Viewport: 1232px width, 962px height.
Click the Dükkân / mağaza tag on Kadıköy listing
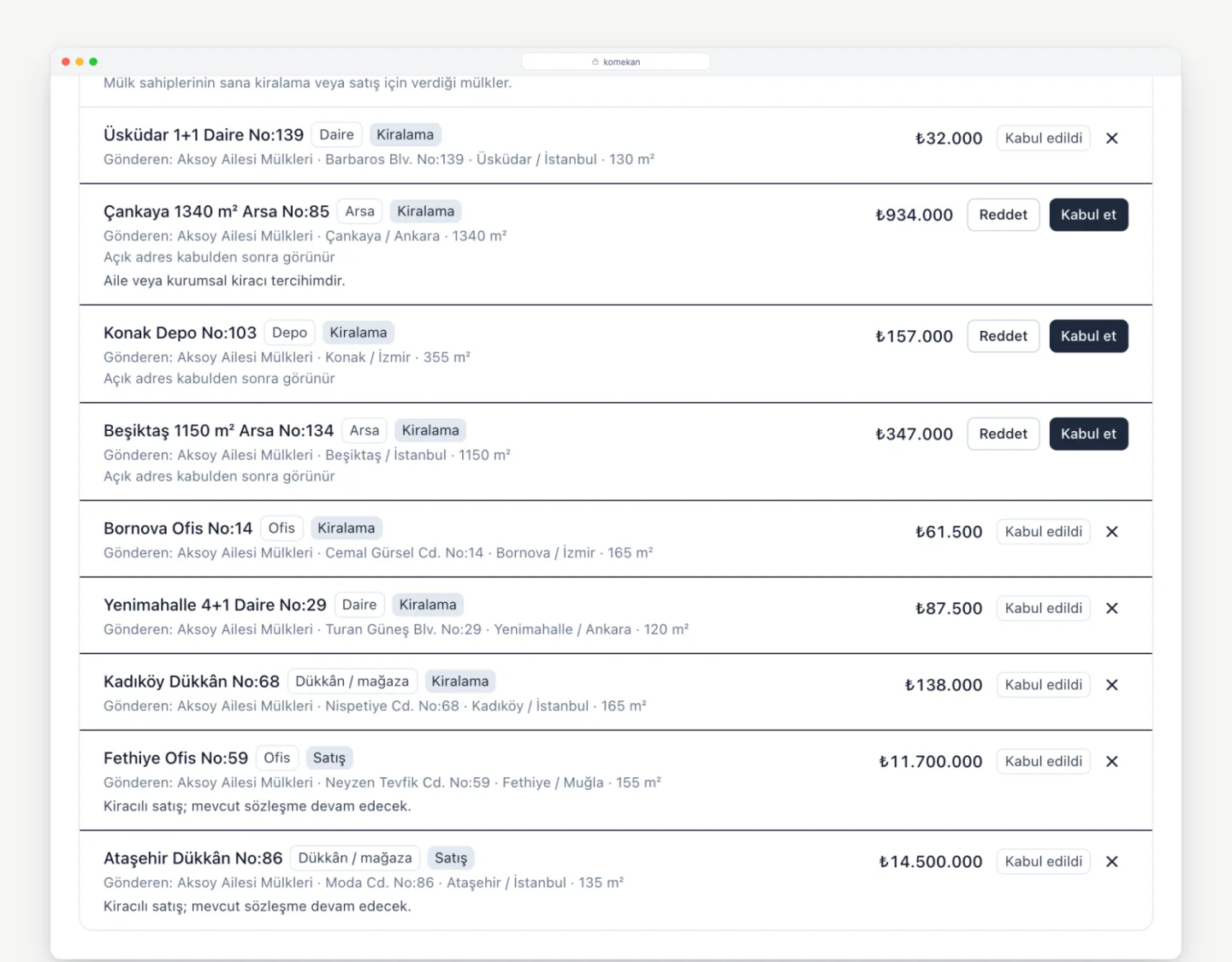(x=352, y=682)
